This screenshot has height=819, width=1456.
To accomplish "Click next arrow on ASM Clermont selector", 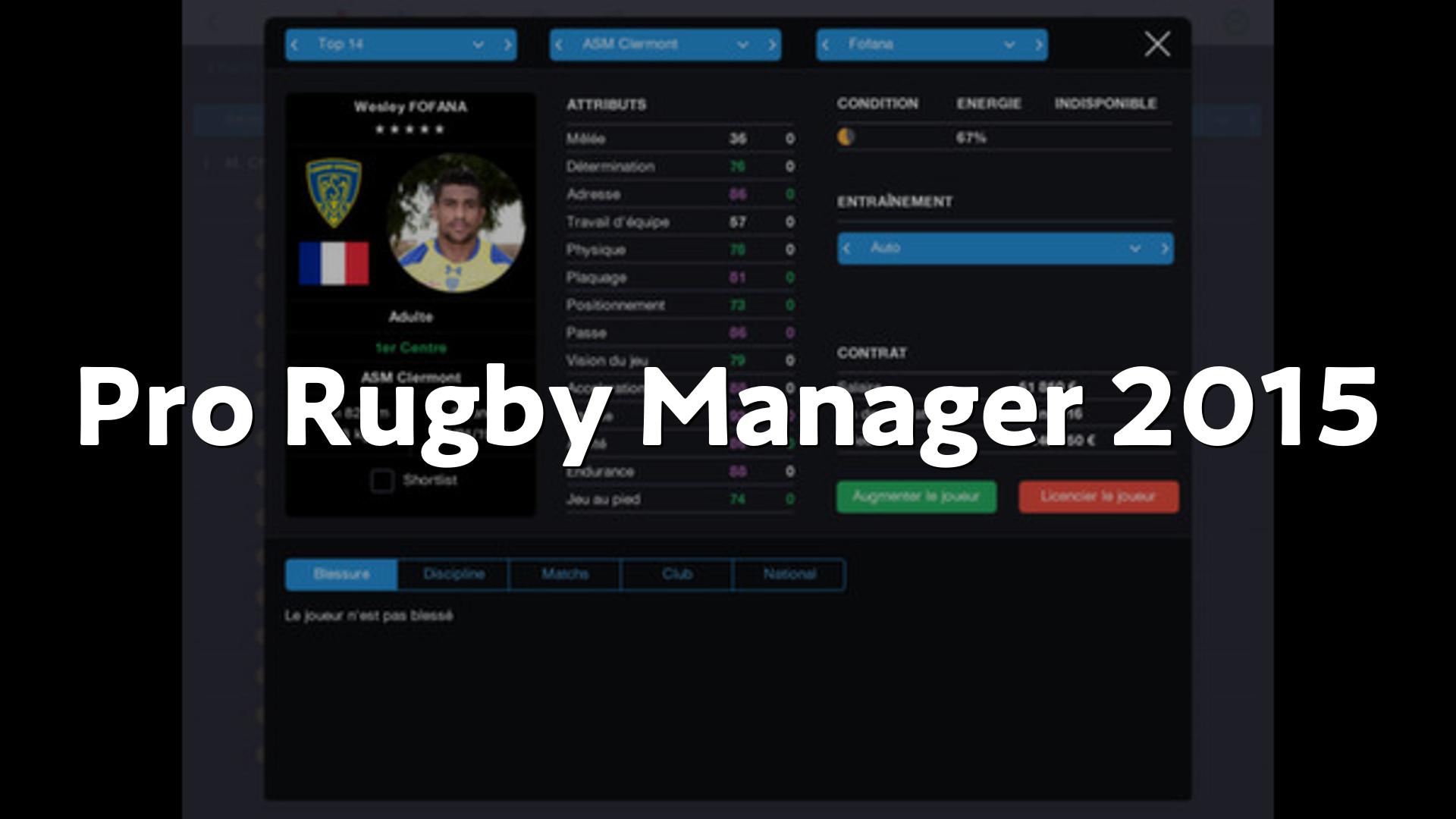I will (x=772, y=45).
